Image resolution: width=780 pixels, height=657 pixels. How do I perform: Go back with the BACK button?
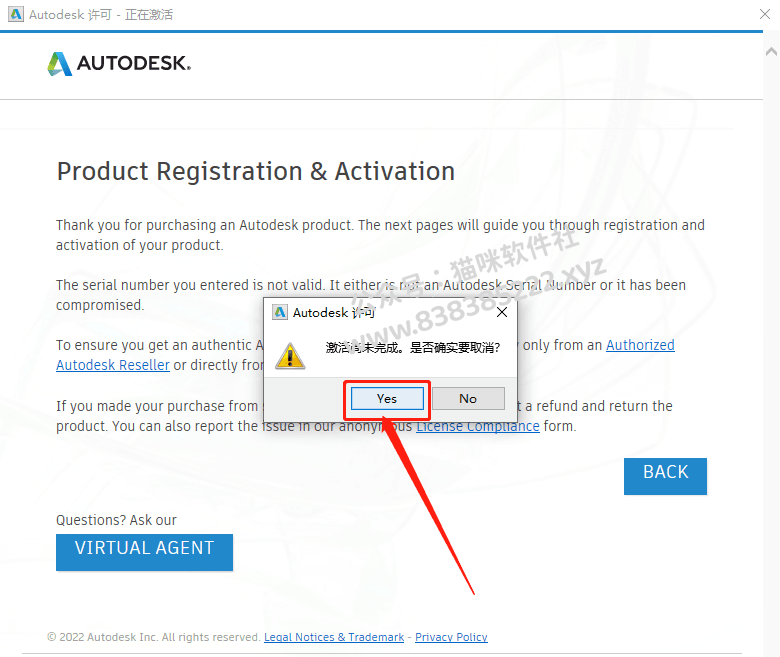click(665, 476)
